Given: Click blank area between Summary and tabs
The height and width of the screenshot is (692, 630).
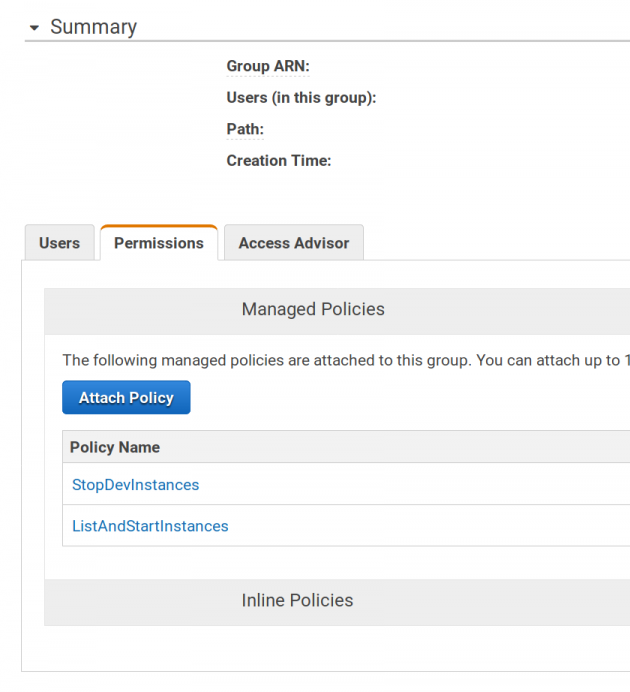Looking at the screenshot, I should (326, 199).
